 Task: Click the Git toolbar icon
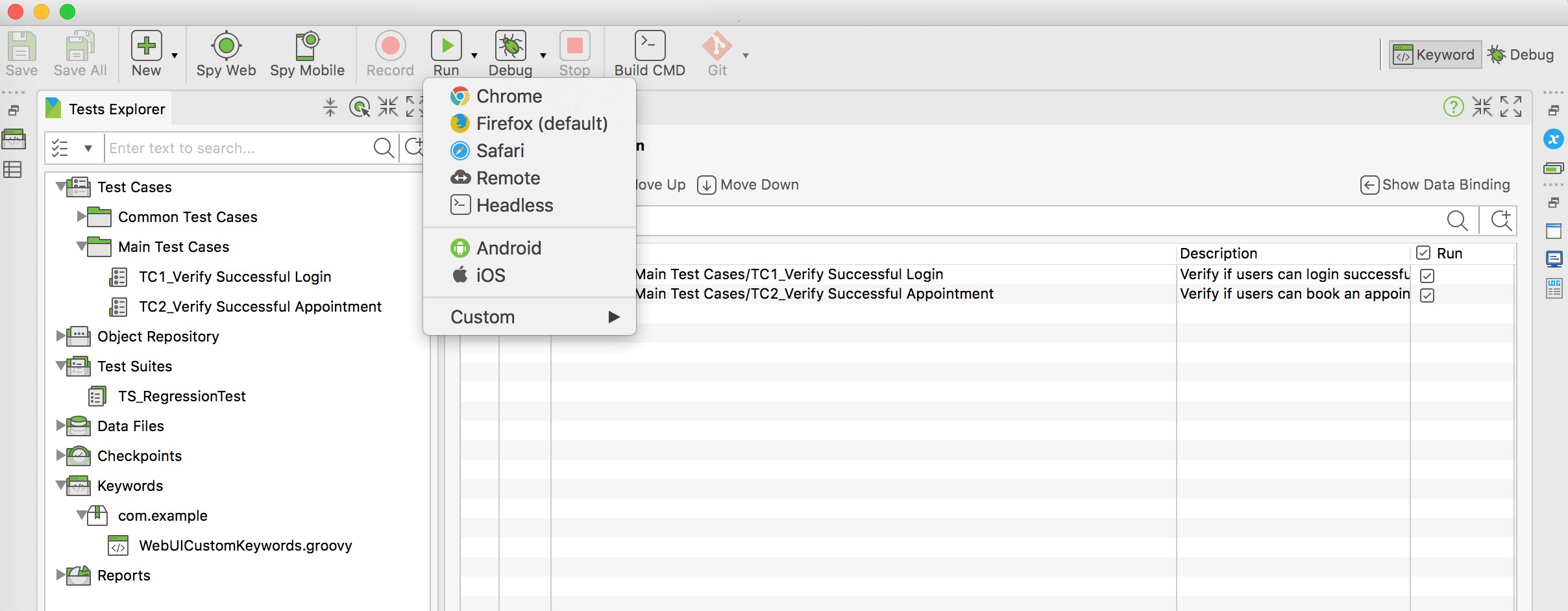coord(717,46)
